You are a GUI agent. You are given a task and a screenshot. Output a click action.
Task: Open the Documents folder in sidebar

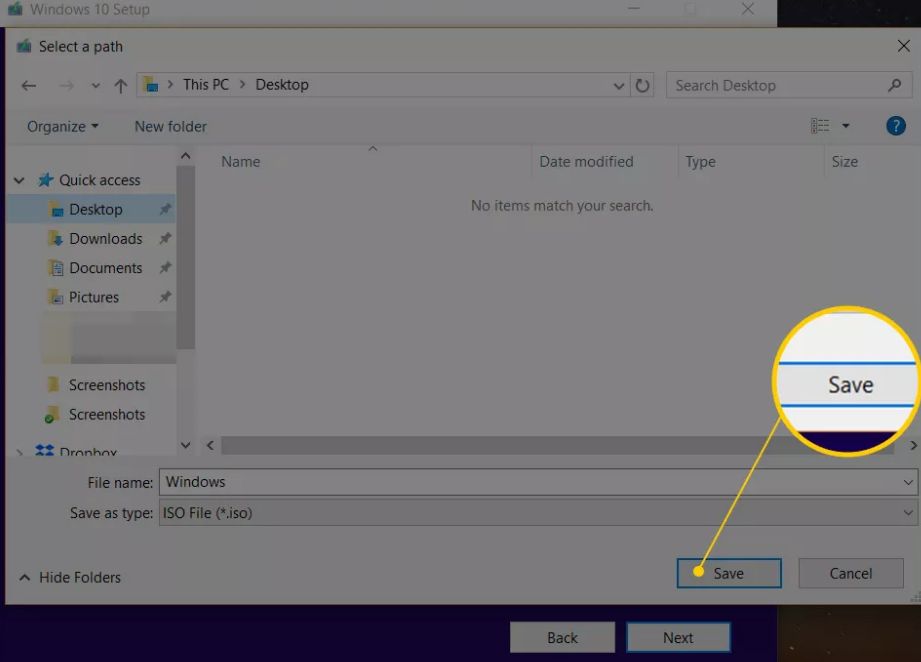105,268
